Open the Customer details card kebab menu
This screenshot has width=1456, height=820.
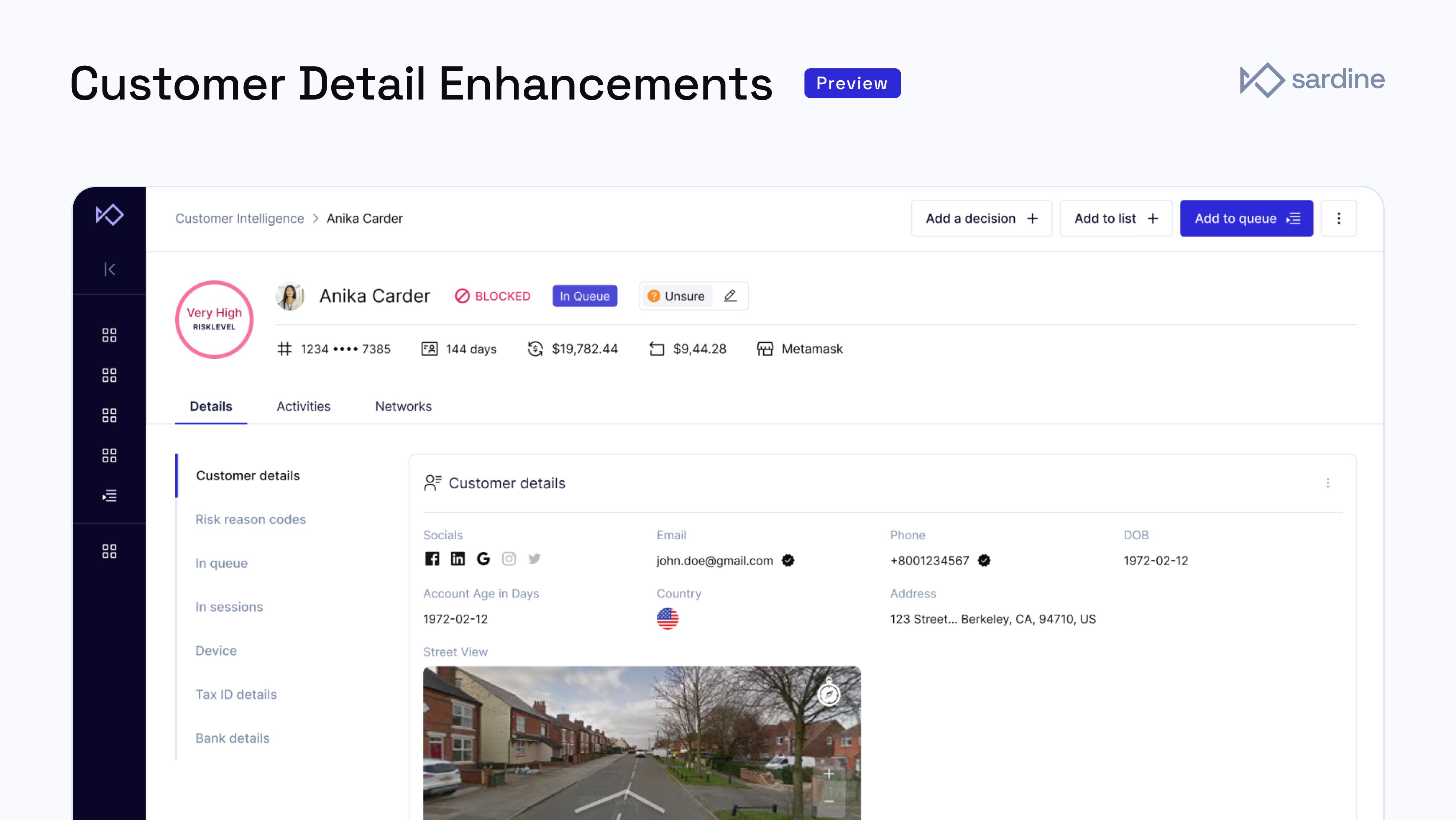tap(1328, 483)
